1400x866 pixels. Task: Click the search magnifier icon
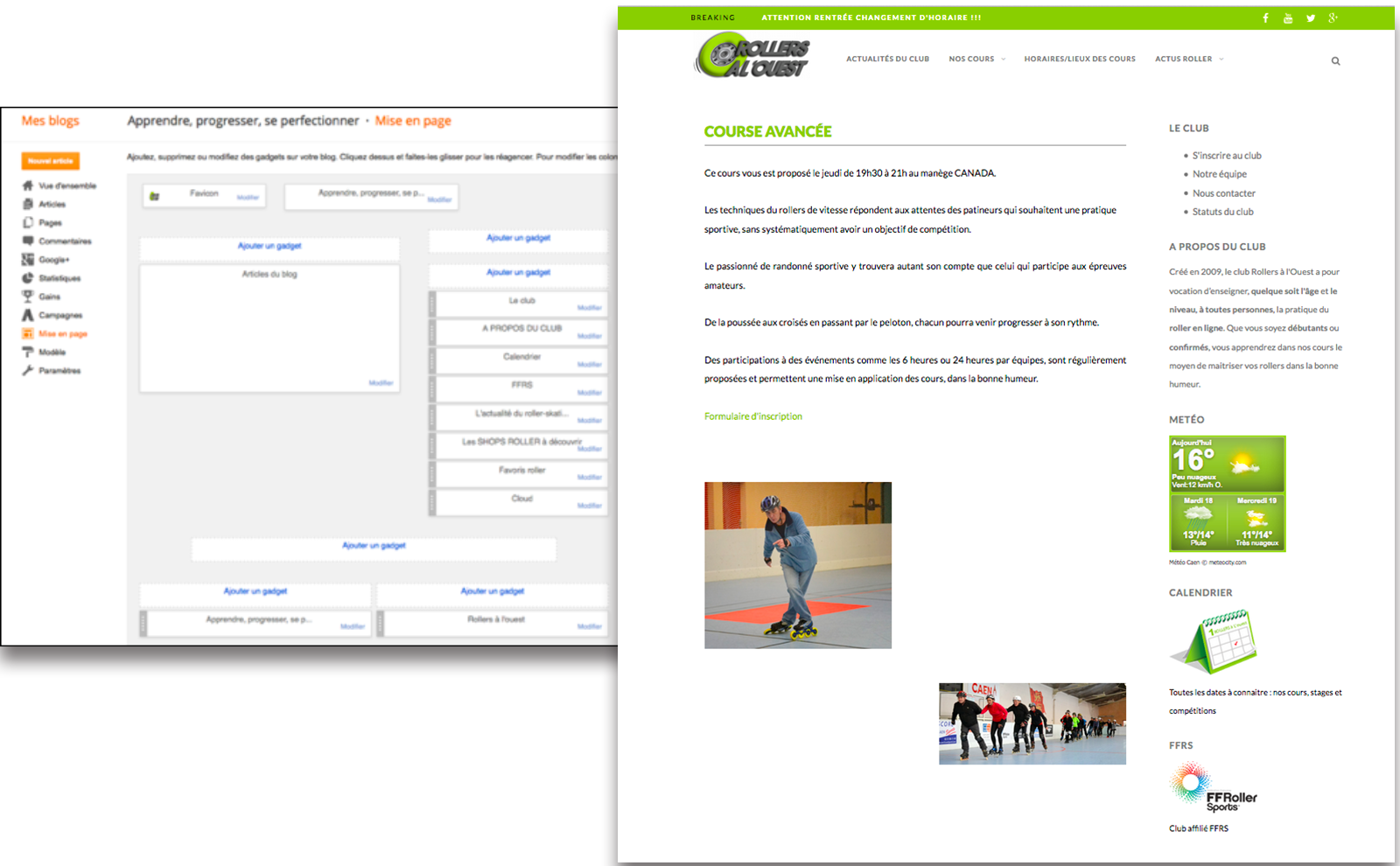pos(1335,61)
